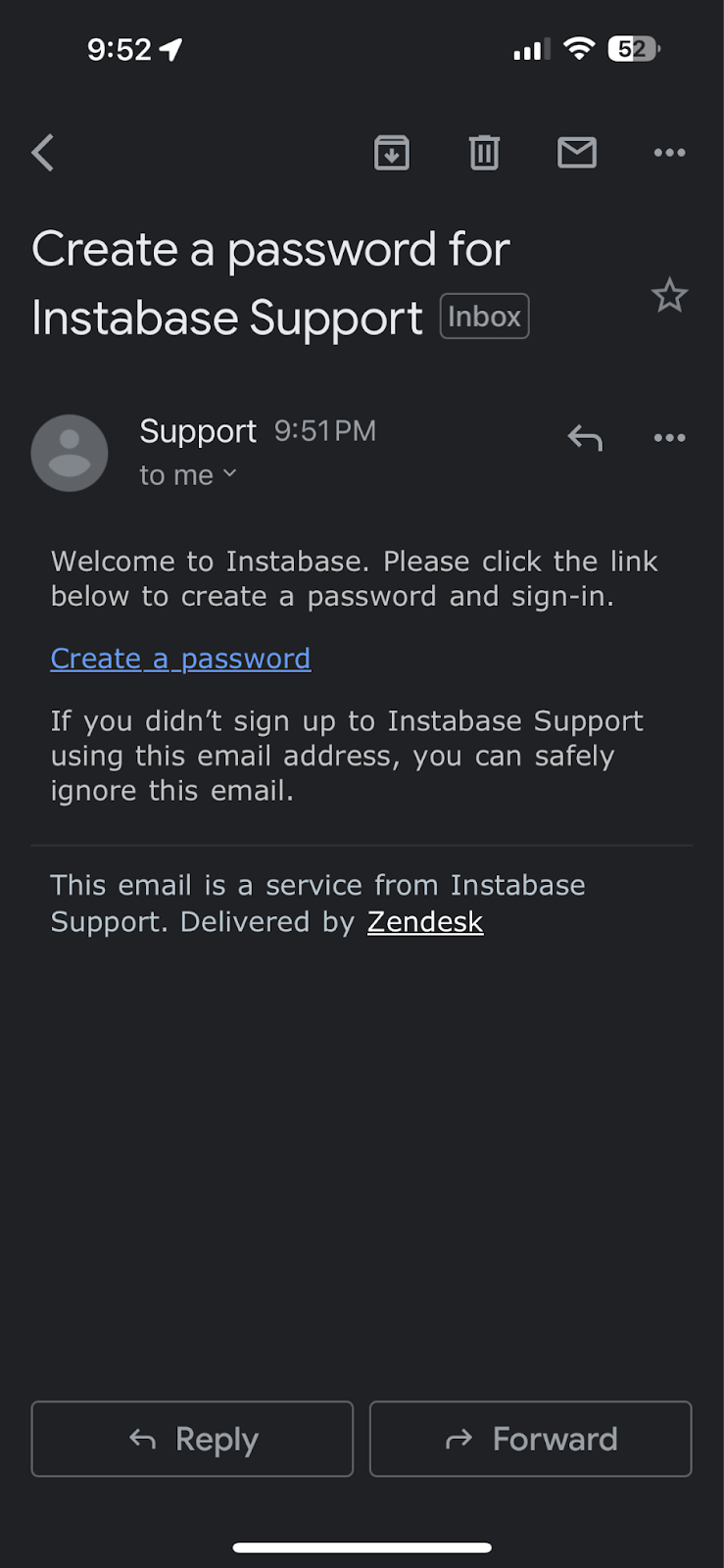Tap the home indicator bar

(x=362, y=1547)
